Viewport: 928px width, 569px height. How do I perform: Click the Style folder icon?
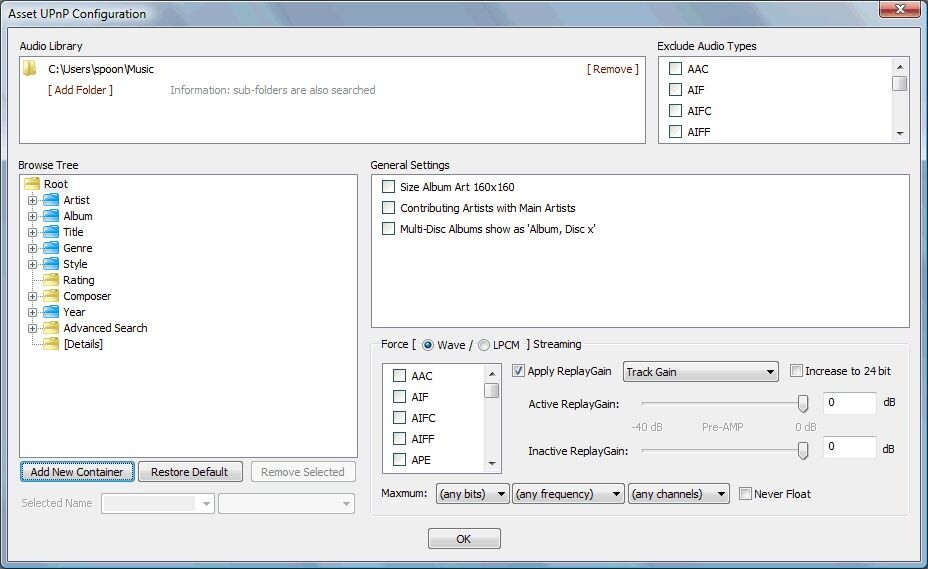point(51,263)
